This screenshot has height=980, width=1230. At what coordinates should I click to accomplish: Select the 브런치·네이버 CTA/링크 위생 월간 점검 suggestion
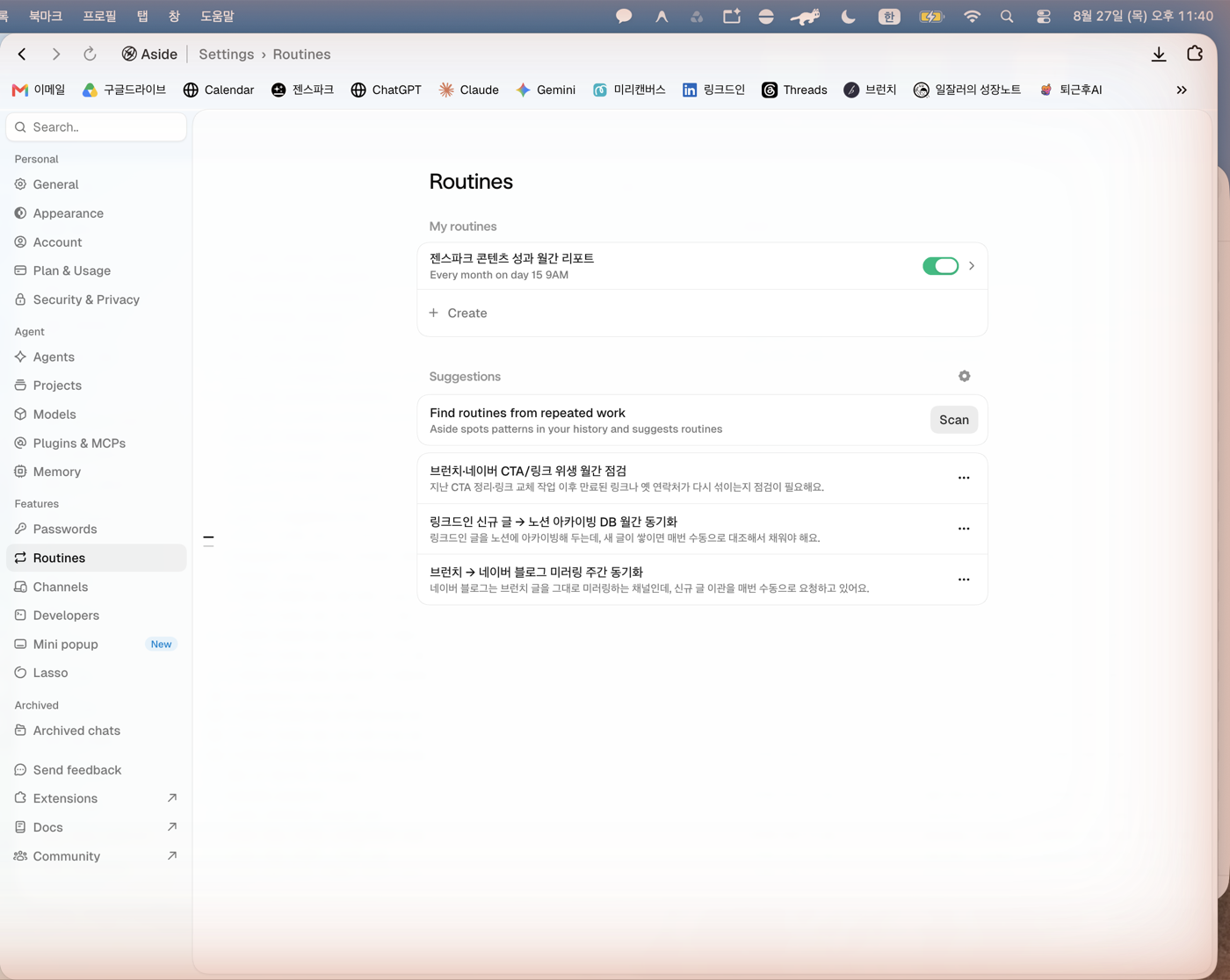coord(702,479)
